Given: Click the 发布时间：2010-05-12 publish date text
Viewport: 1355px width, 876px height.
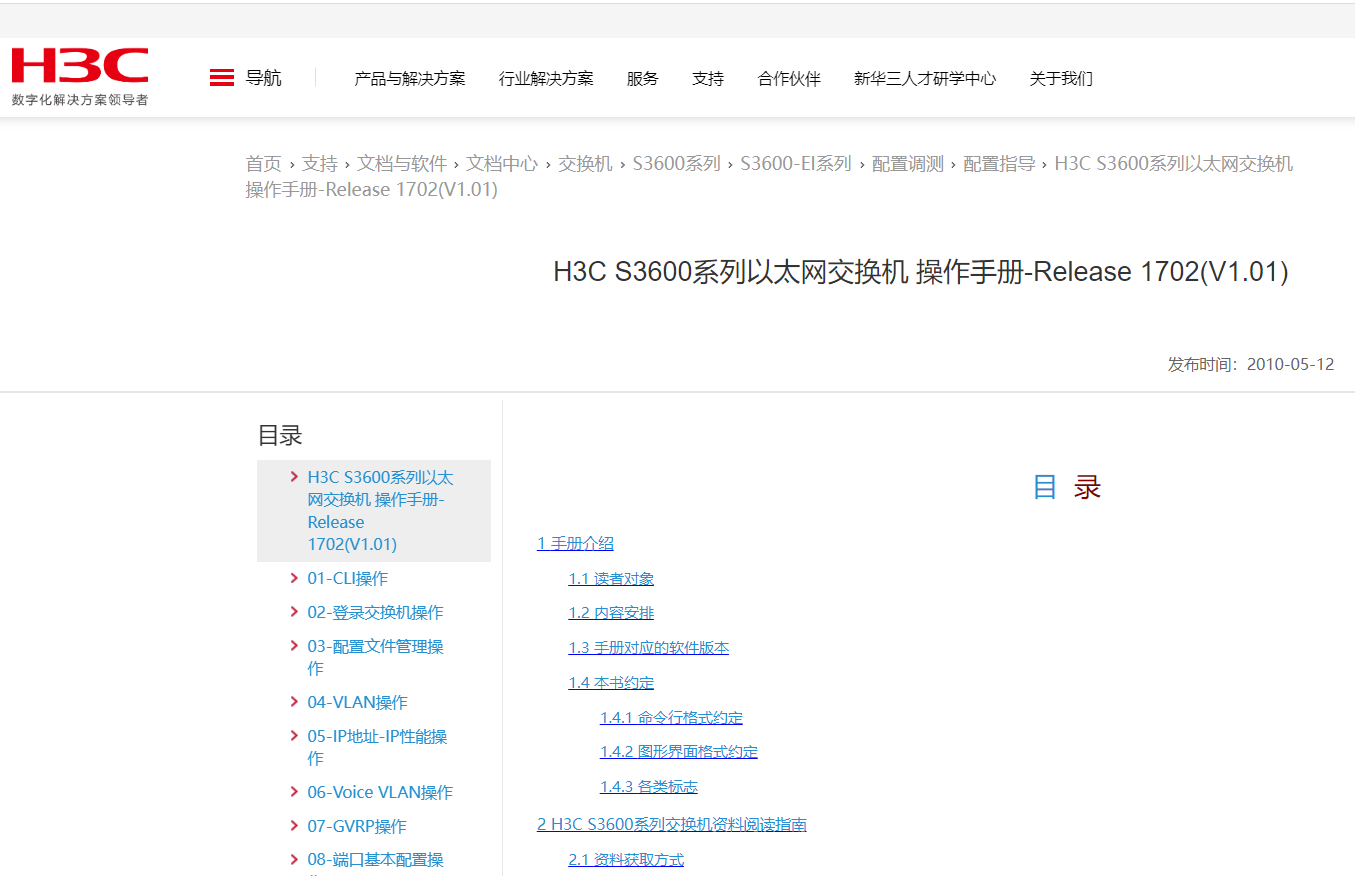Looking at the screenshot, I should (x=1251, y=365).
